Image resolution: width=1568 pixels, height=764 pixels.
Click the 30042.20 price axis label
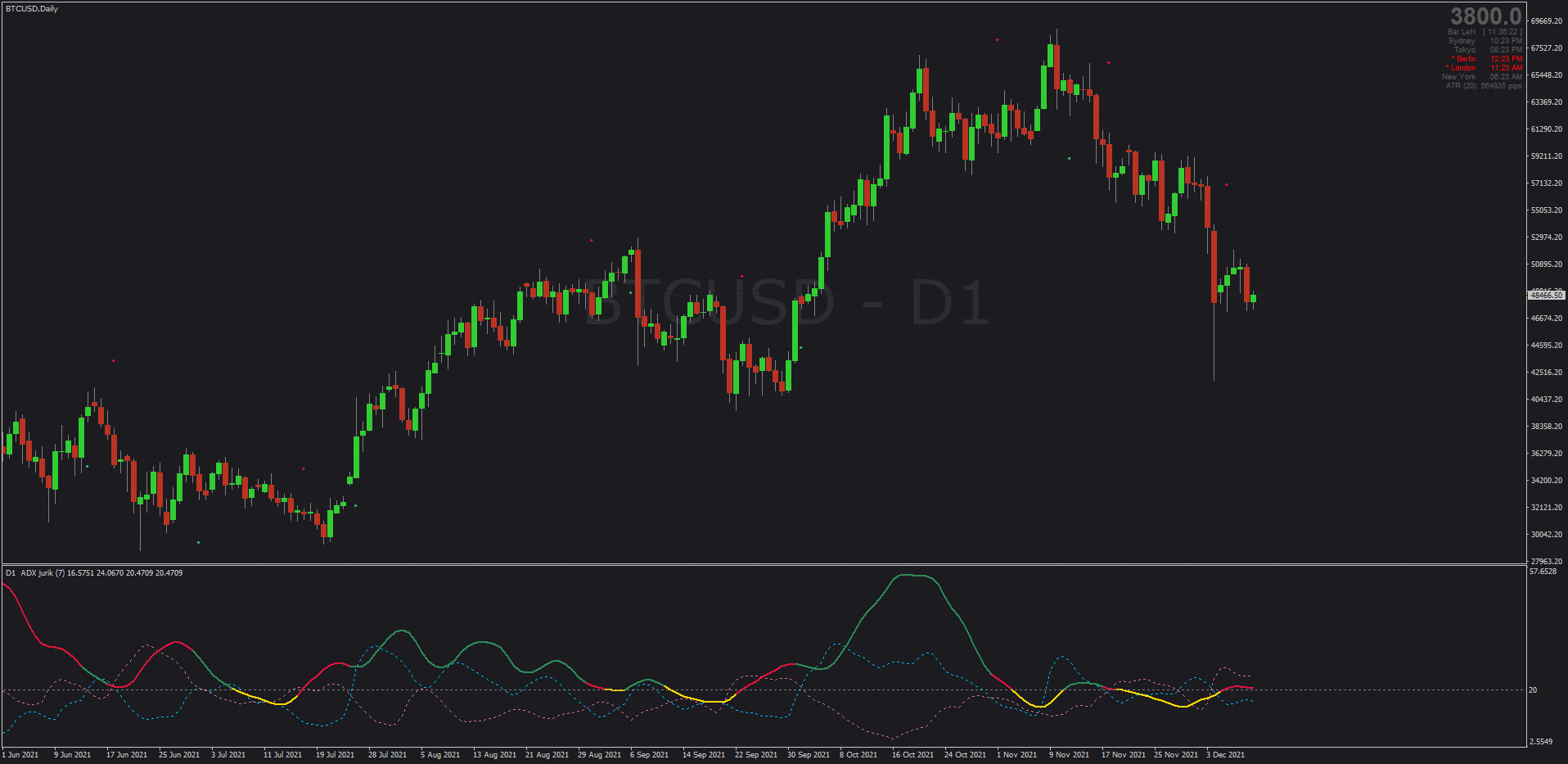pyautogui.click(x=1547, y=535)
